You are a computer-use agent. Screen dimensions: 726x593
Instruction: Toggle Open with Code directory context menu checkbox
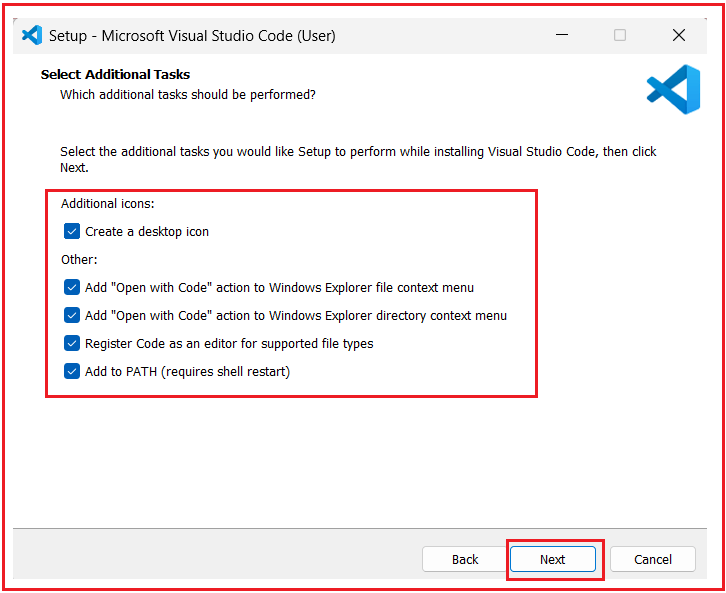click(72, 315)
